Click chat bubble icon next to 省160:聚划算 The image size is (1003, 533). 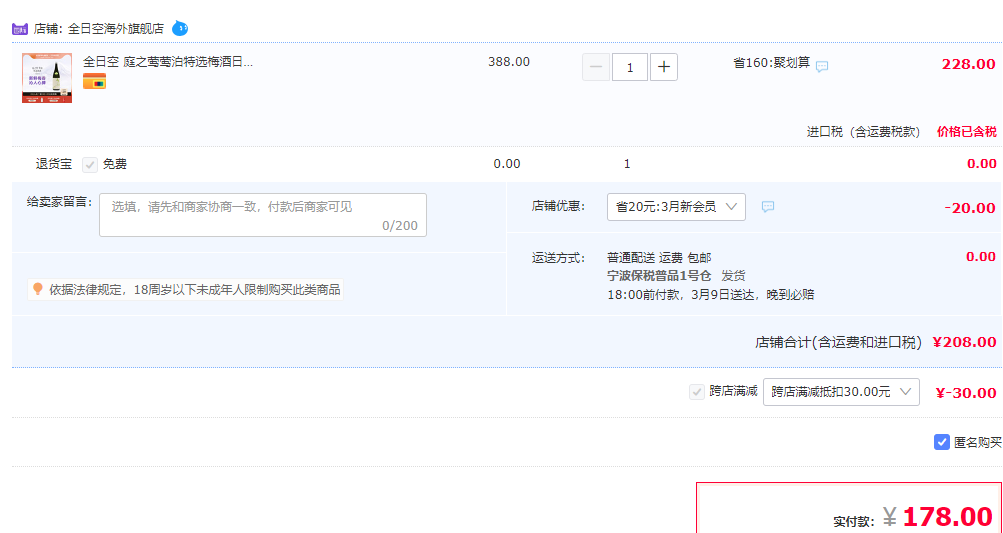(822, 66)
